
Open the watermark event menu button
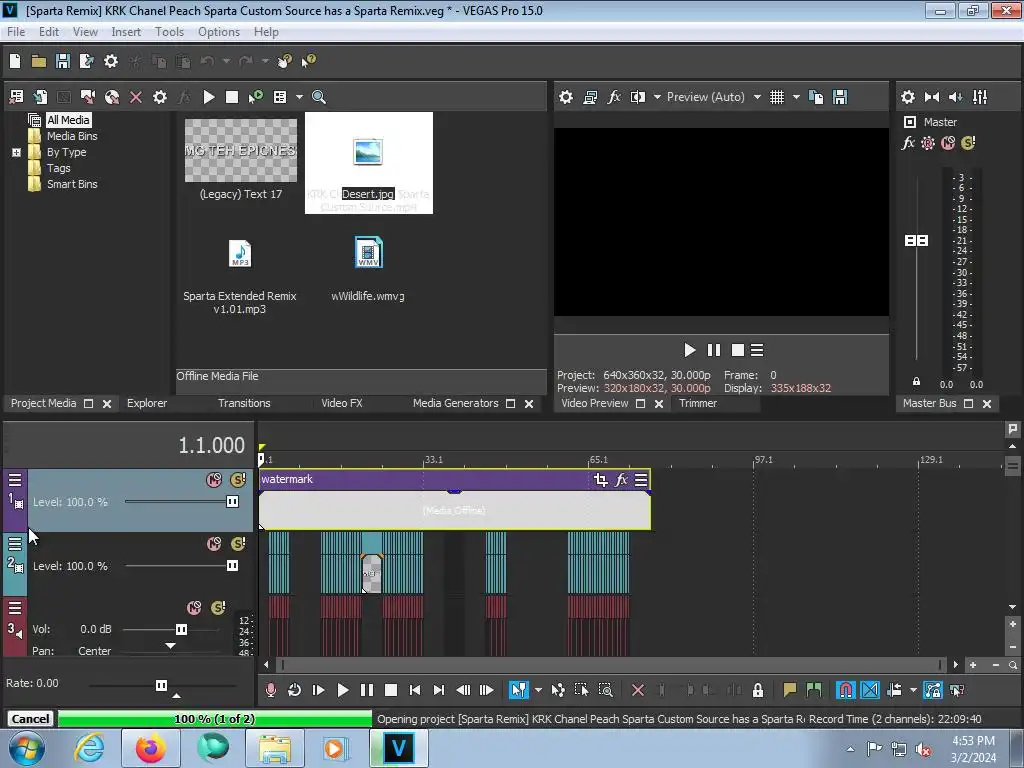pyautogui.click(x=641, y=481)
